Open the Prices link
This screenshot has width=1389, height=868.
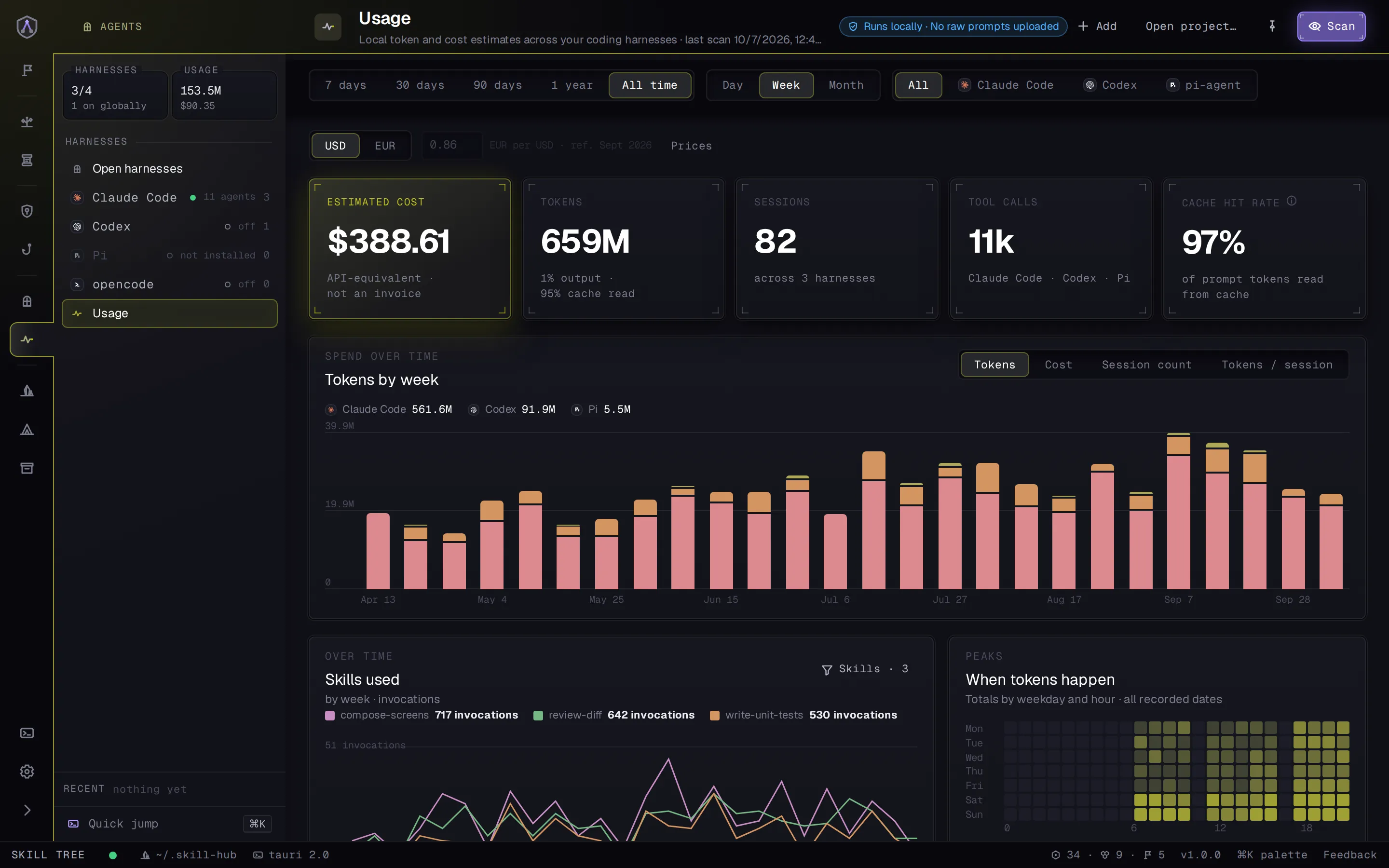click(x=691, y=146)
